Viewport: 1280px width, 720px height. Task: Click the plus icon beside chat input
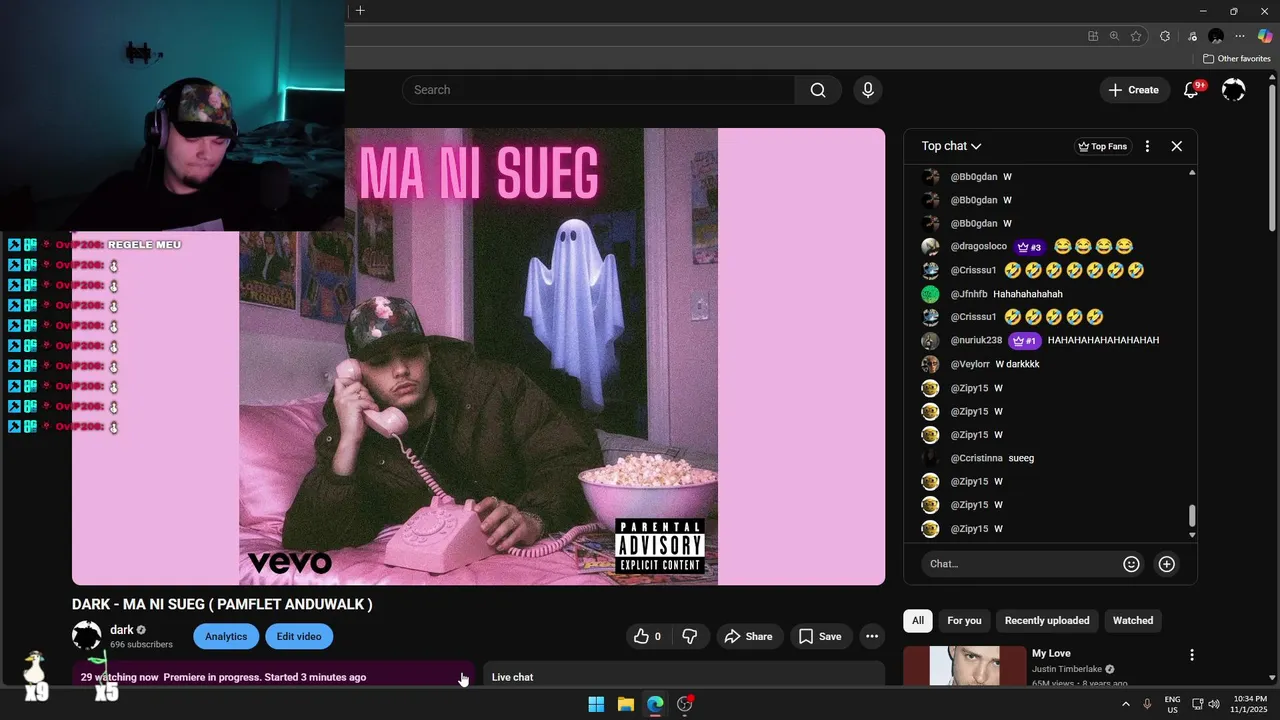(x=1166, y=564)
